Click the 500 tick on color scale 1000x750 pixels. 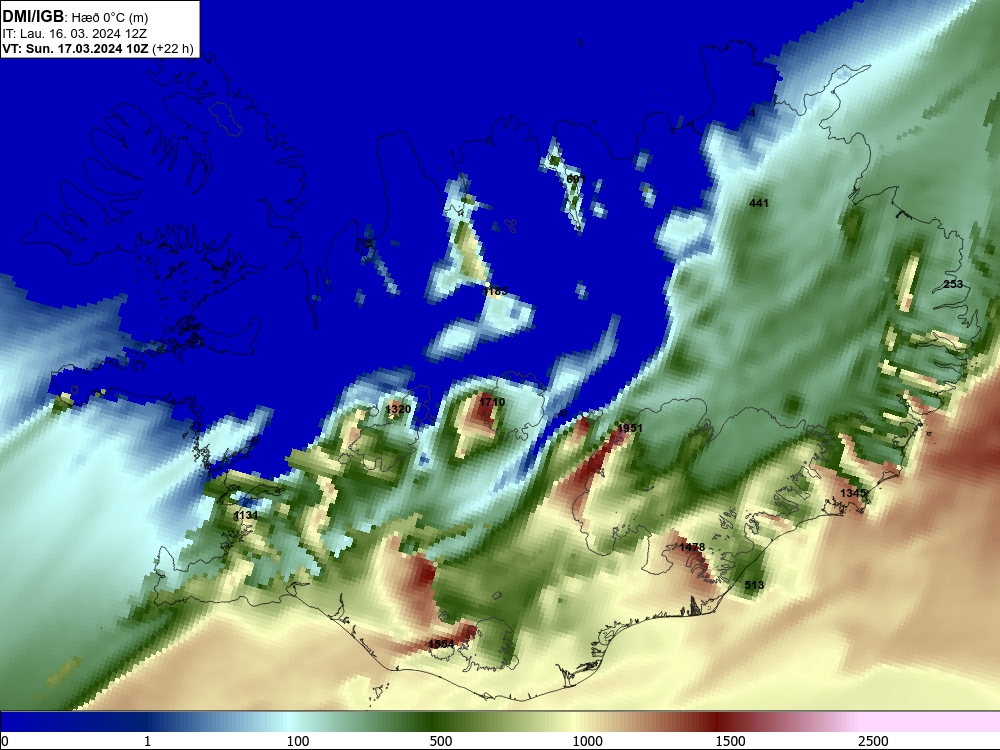pyautogui.click(x=441, y=741)
